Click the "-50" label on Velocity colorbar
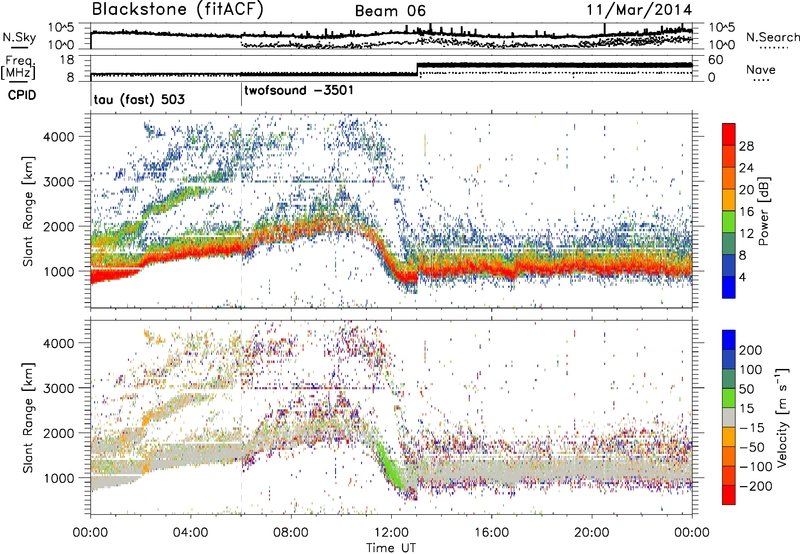Screen dimensions: 800x554 [x=751, y=447]
